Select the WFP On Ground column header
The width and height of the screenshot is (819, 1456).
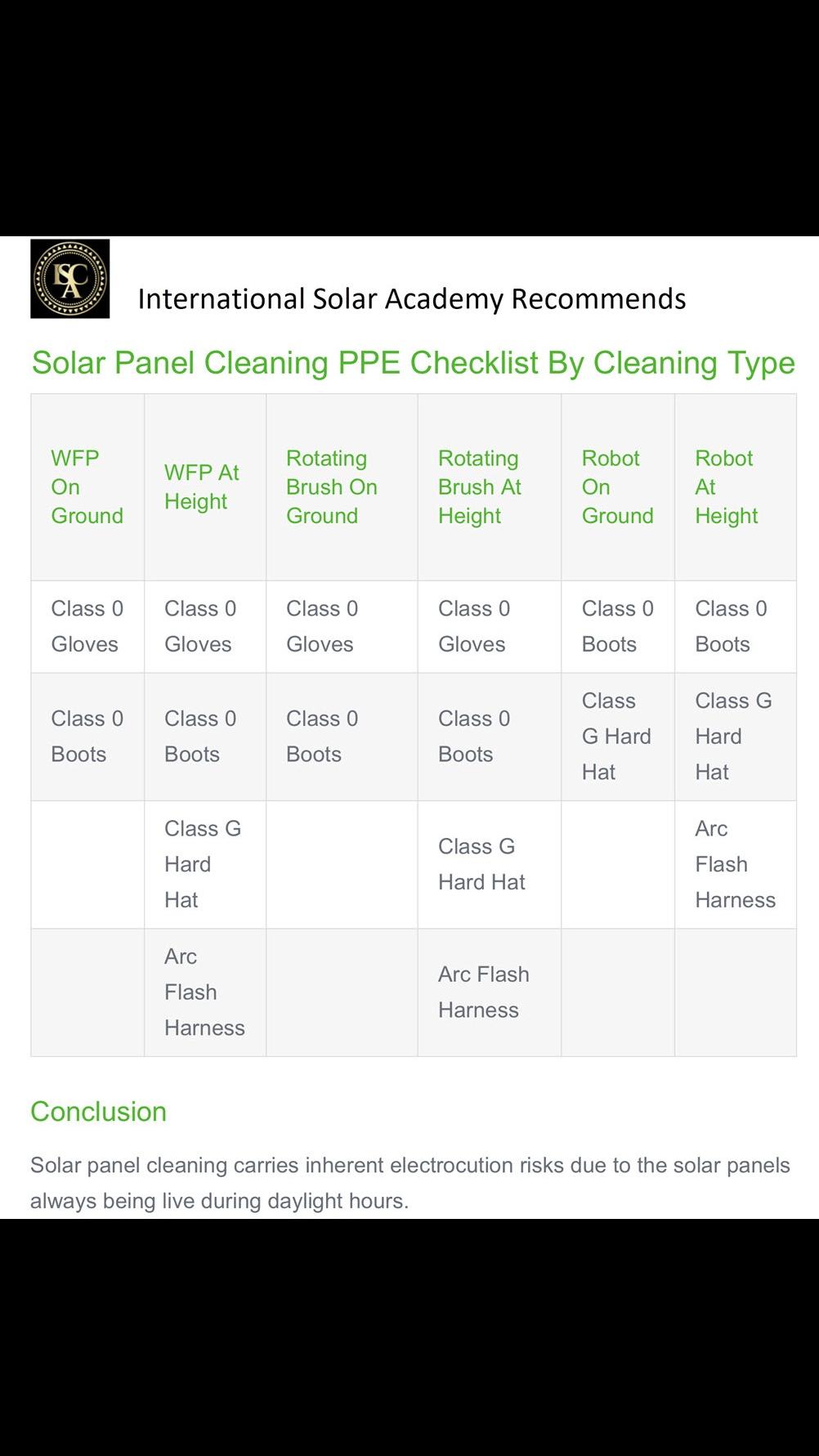pyautogui.click(x=87, y=487)
